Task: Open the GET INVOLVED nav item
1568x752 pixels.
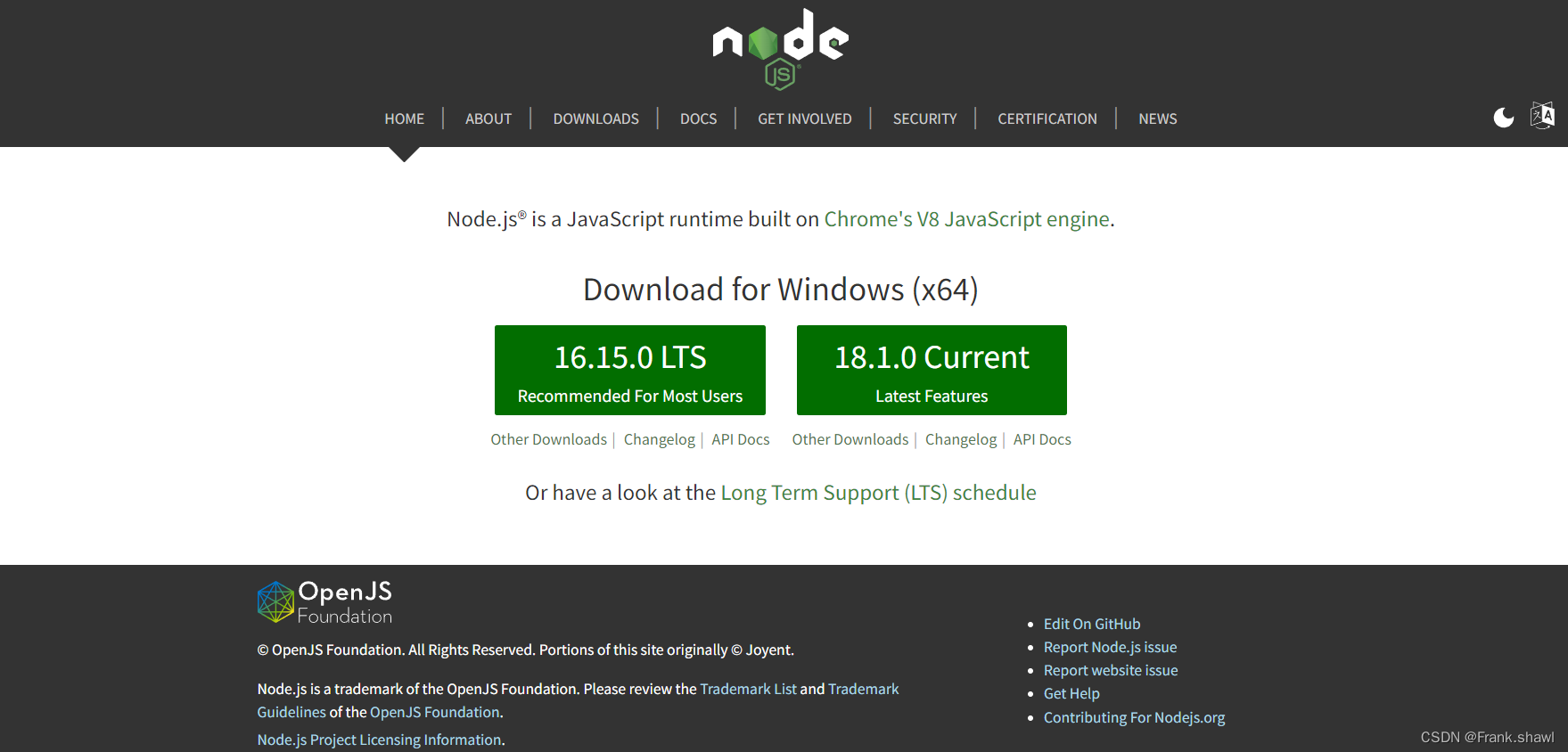Action: [804, 119]
